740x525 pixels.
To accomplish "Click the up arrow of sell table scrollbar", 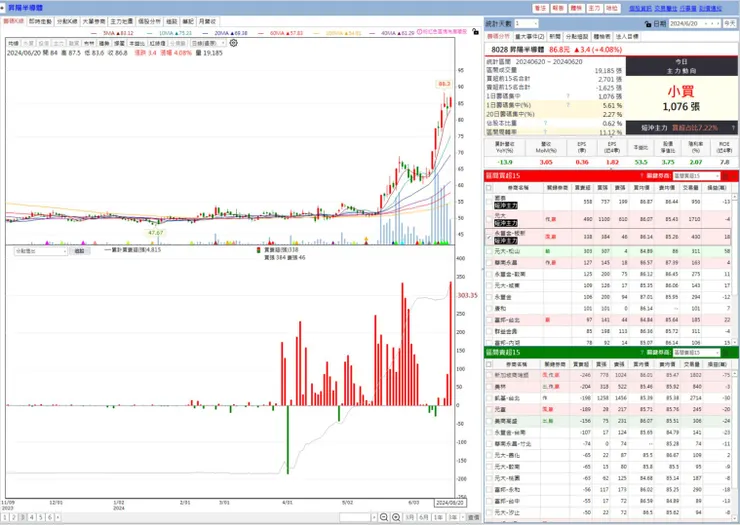I will click(x=734, y=373).
